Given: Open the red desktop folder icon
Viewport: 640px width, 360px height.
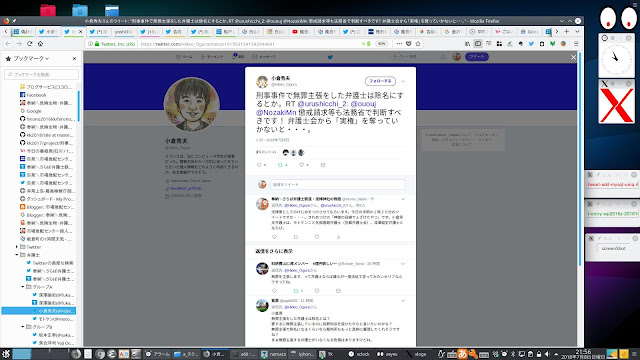Looking at the screenshot, I should (x=48, y=10).
